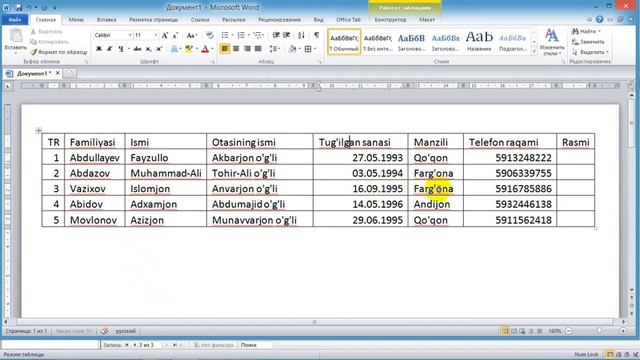Viewport: 640px width, 360px height.
Task: Increase paragraph indent
Action: pos(287,36)
